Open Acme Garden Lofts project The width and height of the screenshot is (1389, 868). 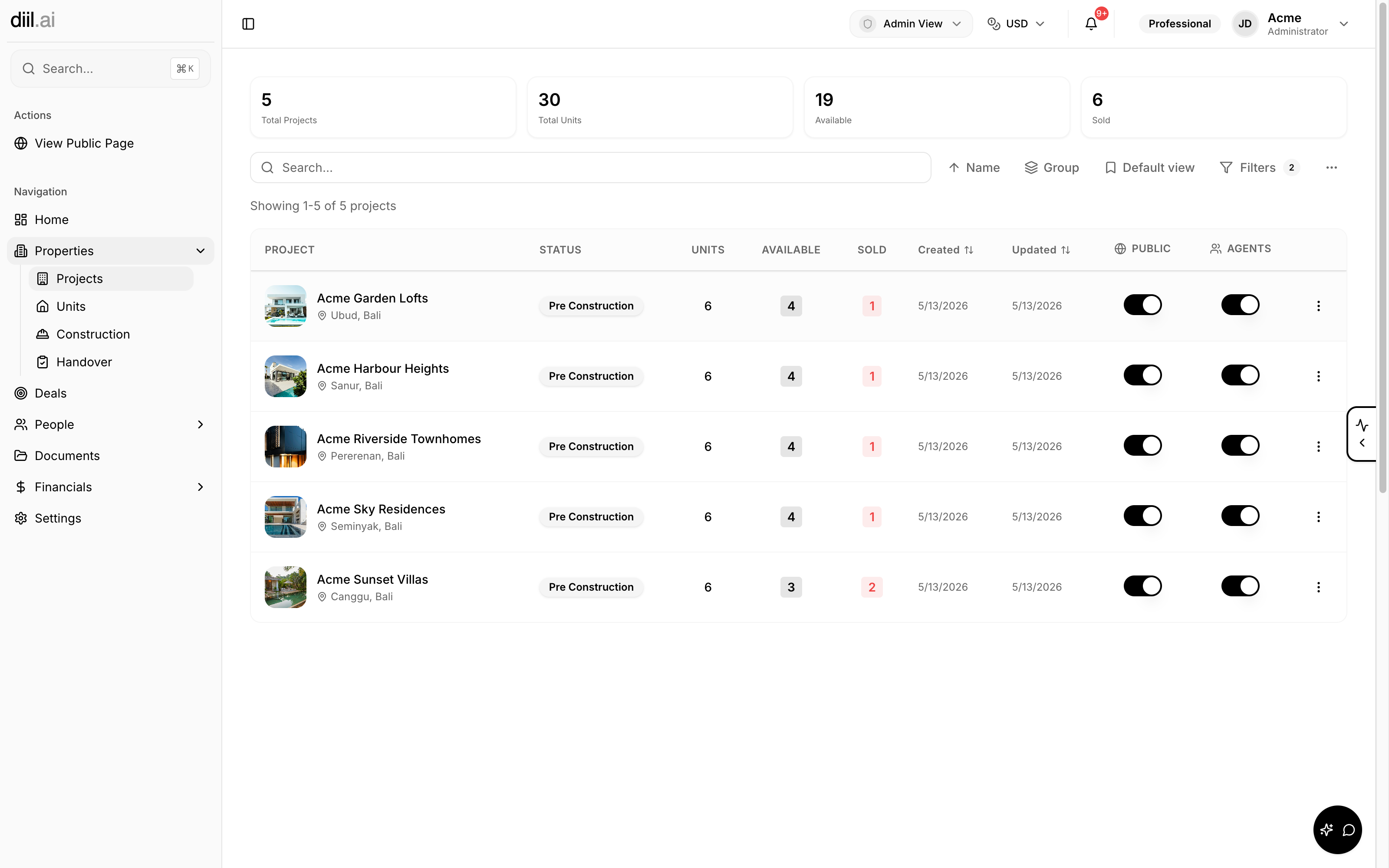click(x=372, y=298)
